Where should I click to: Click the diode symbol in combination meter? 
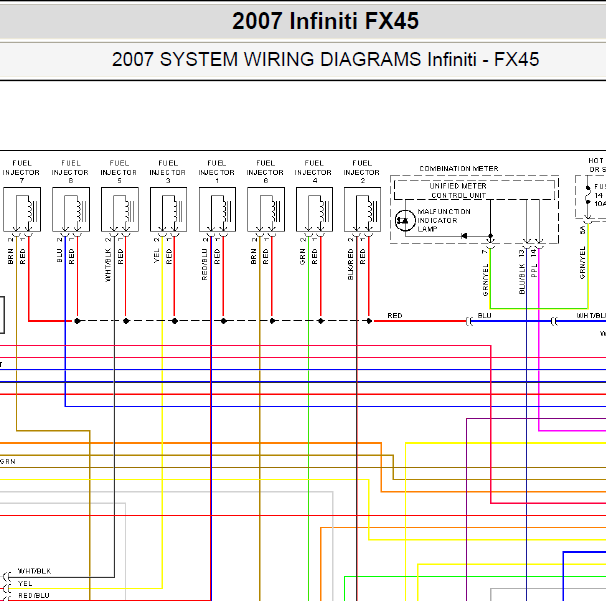[x=464, y=236]
